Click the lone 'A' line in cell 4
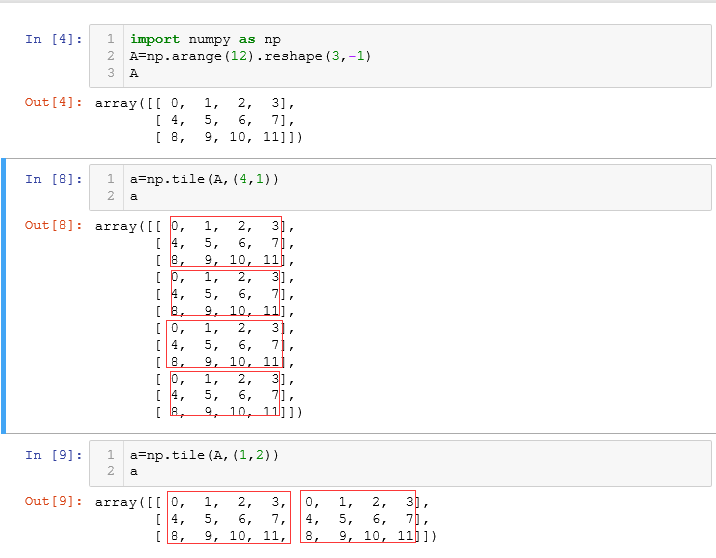 click(134, 73)
